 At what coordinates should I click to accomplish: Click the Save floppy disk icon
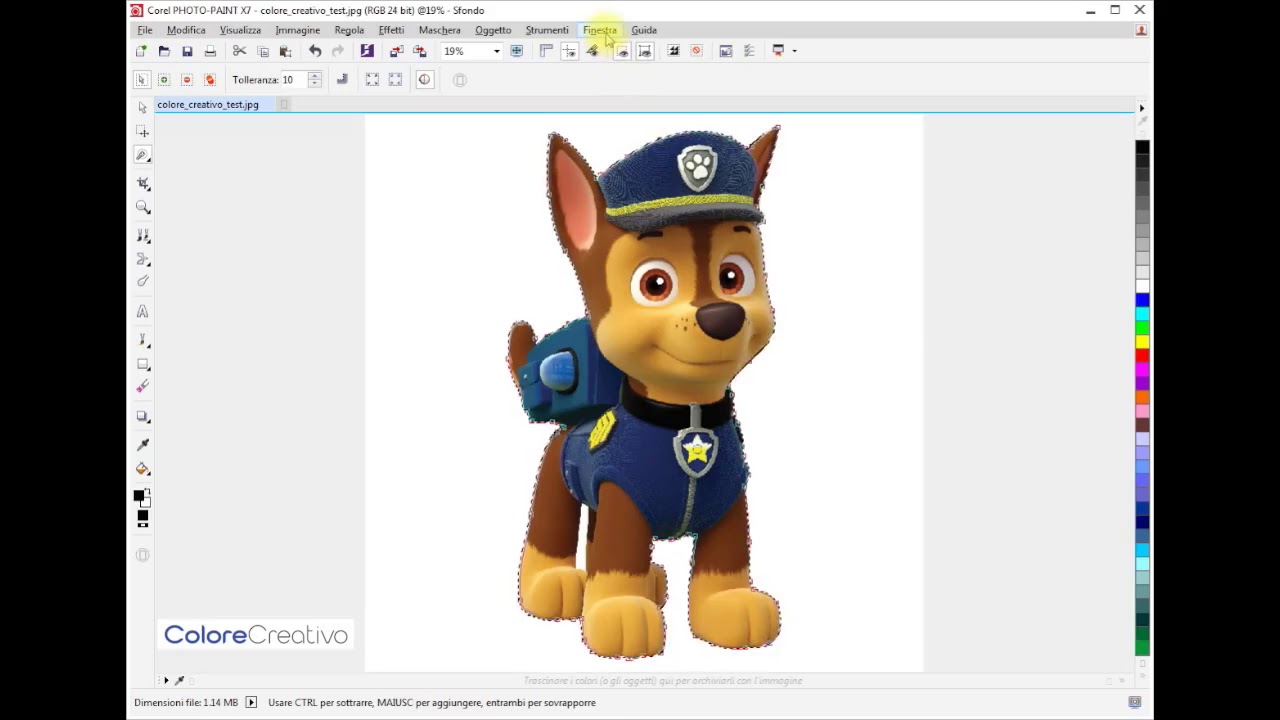point(187,51)
